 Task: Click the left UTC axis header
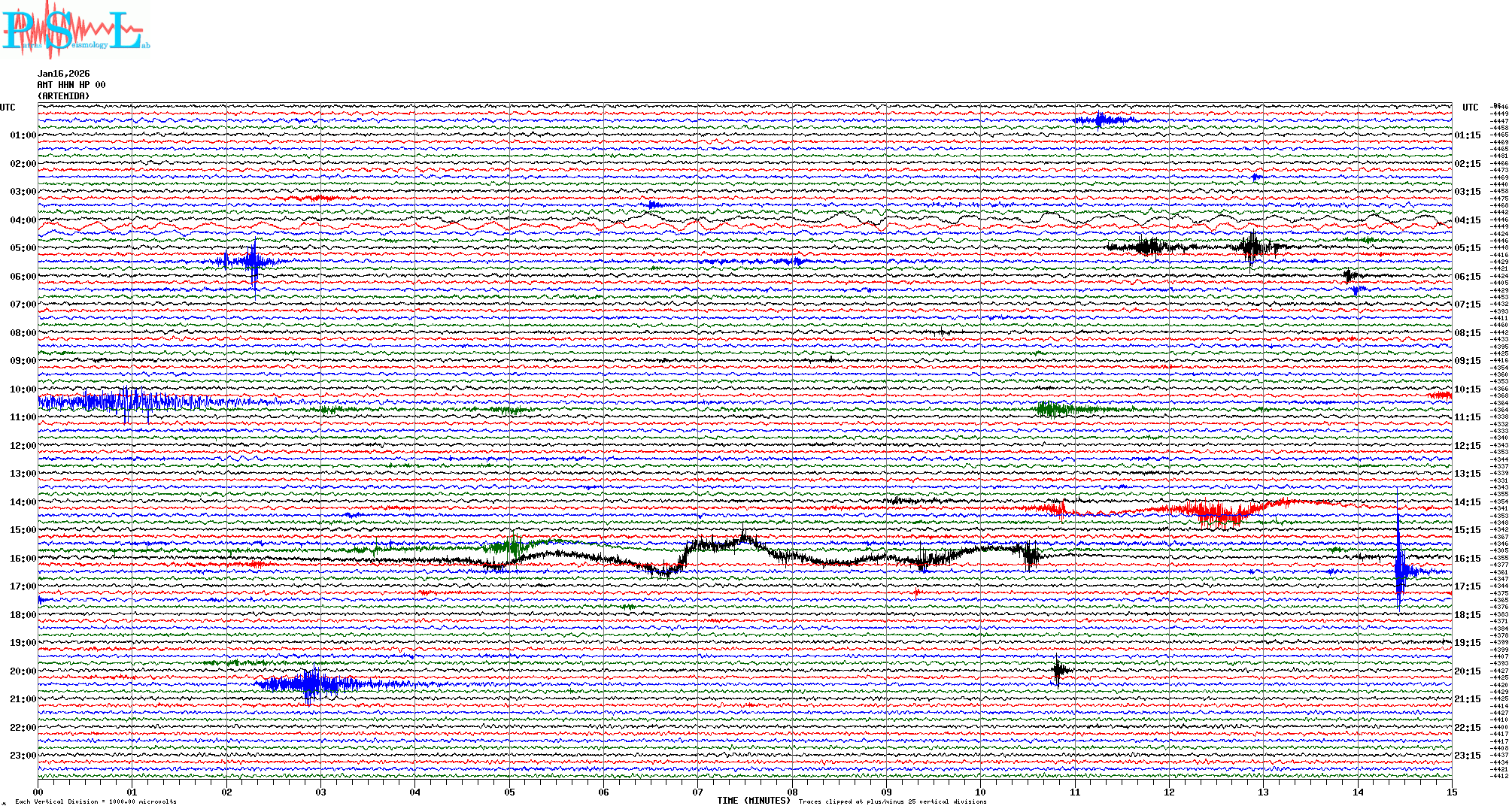8,108
